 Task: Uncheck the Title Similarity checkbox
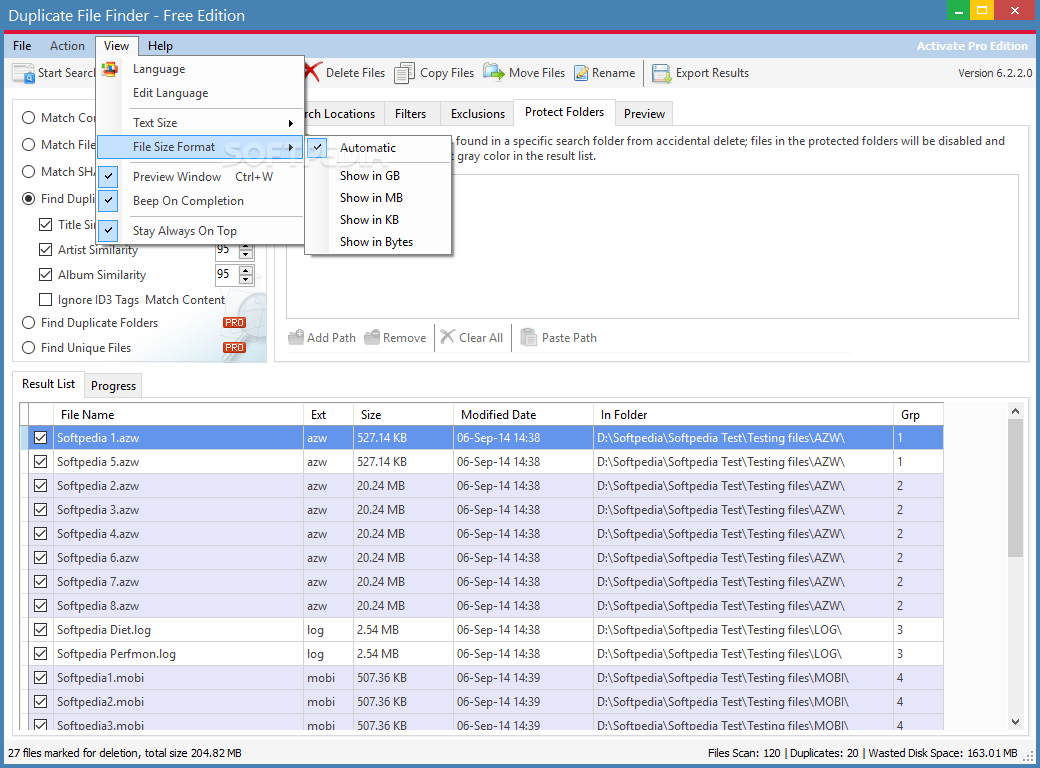[46, 224]
